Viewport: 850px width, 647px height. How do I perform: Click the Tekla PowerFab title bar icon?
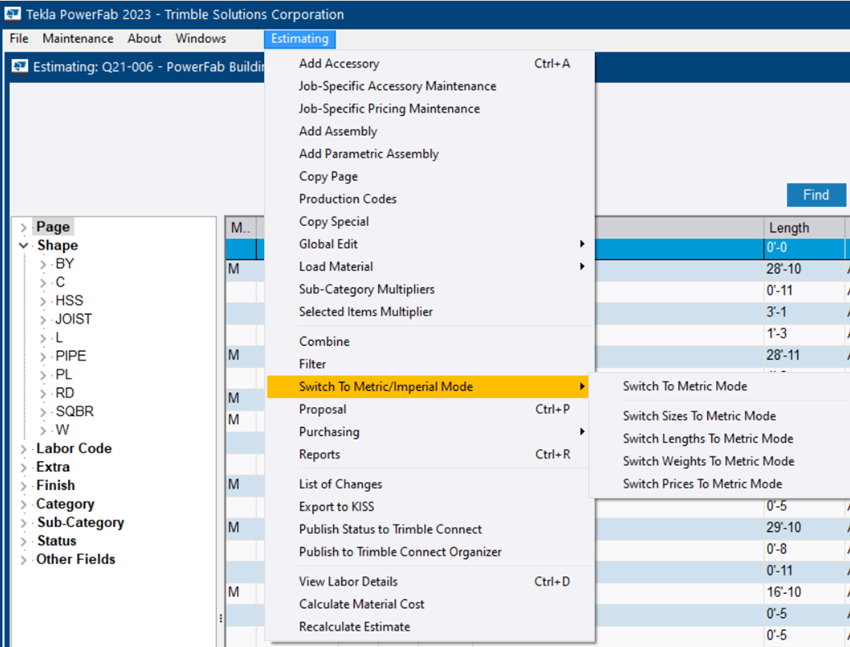point(11,14)
